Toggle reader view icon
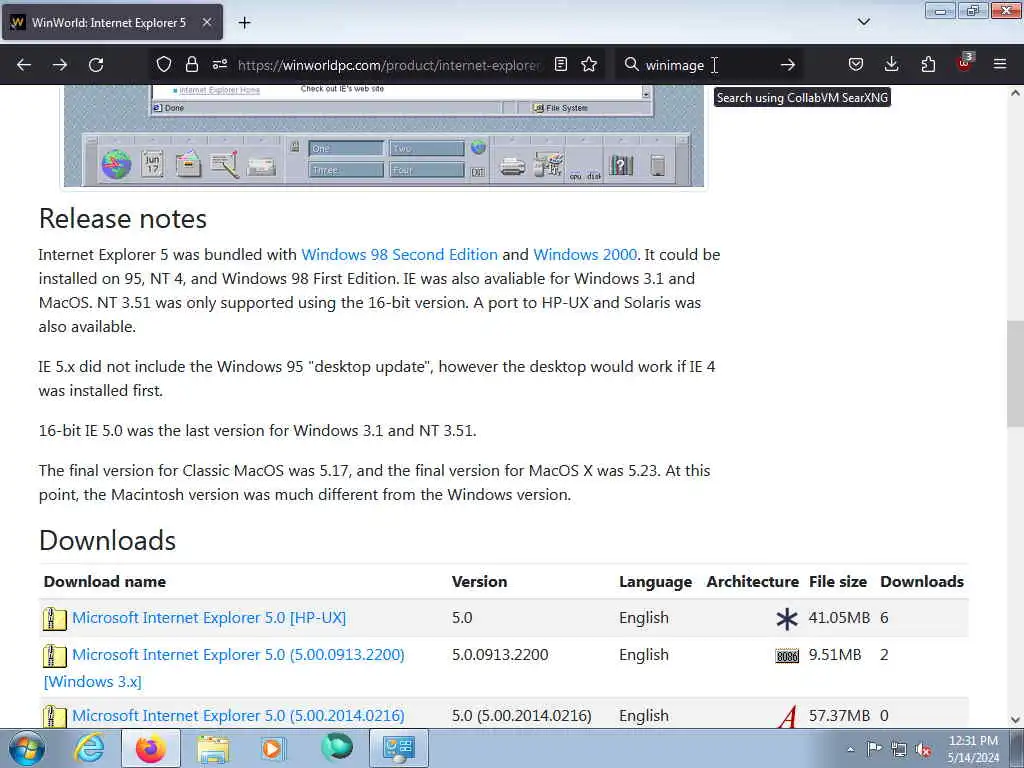 (x=560, y=65)
